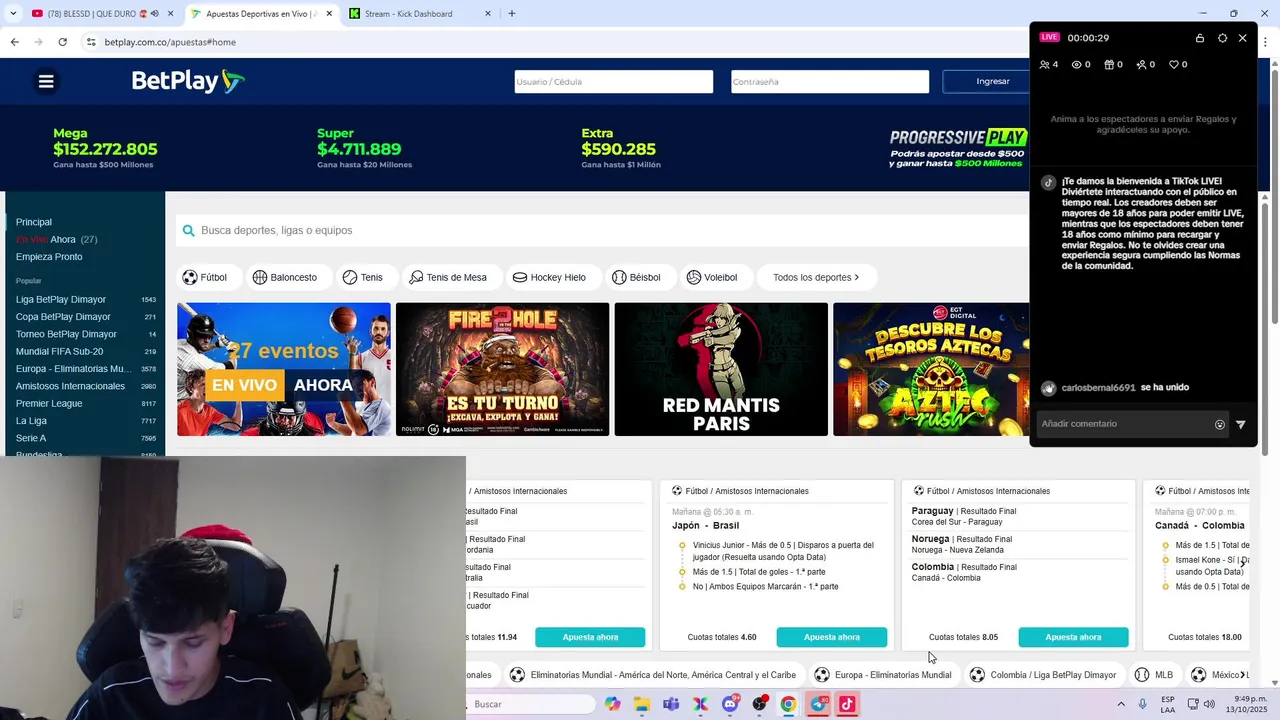Click the browser address bar URL
This screenshot has width=1280, height=720.
tap(170, 42)
